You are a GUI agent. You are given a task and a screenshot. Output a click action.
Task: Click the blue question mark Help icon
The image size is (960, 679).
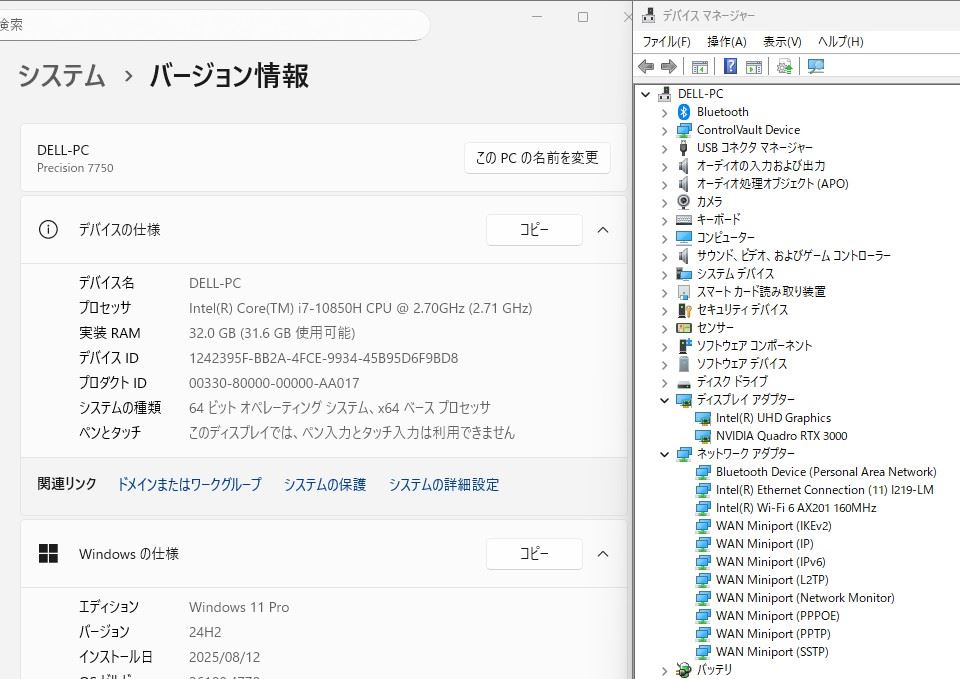[730, 66]
